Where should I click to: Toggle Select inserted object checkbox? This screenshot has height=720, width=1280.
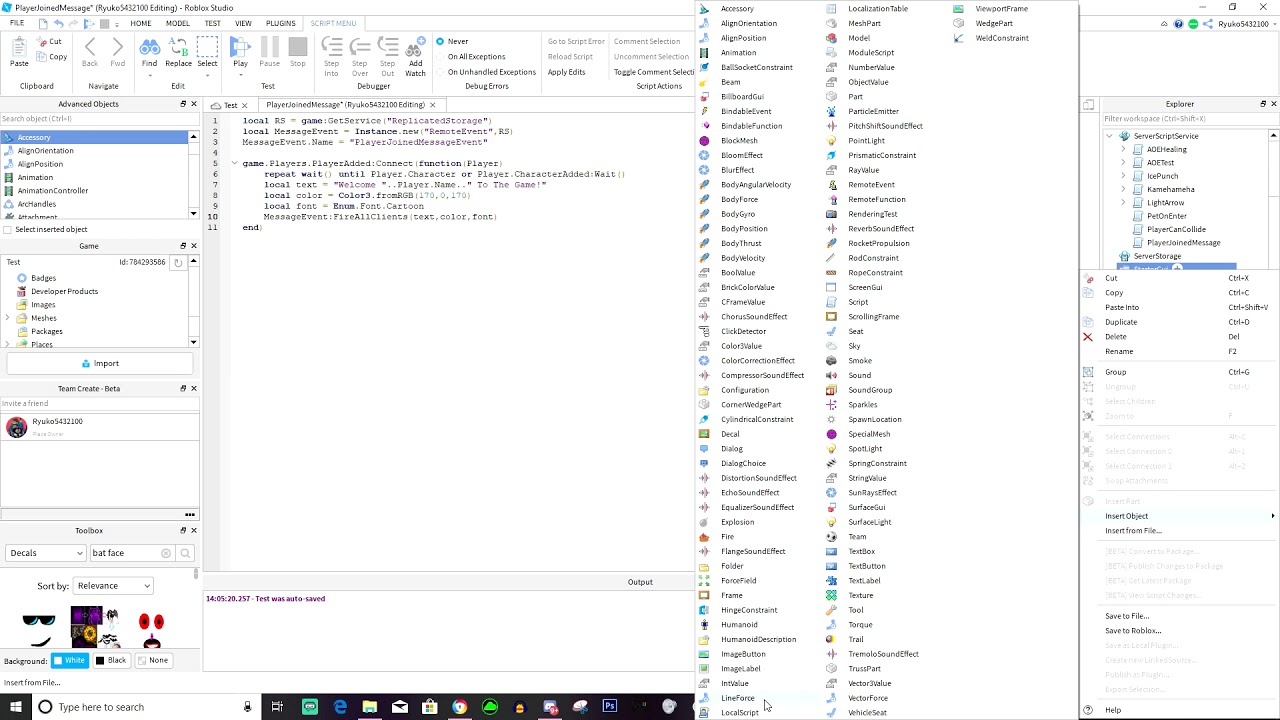8,230
